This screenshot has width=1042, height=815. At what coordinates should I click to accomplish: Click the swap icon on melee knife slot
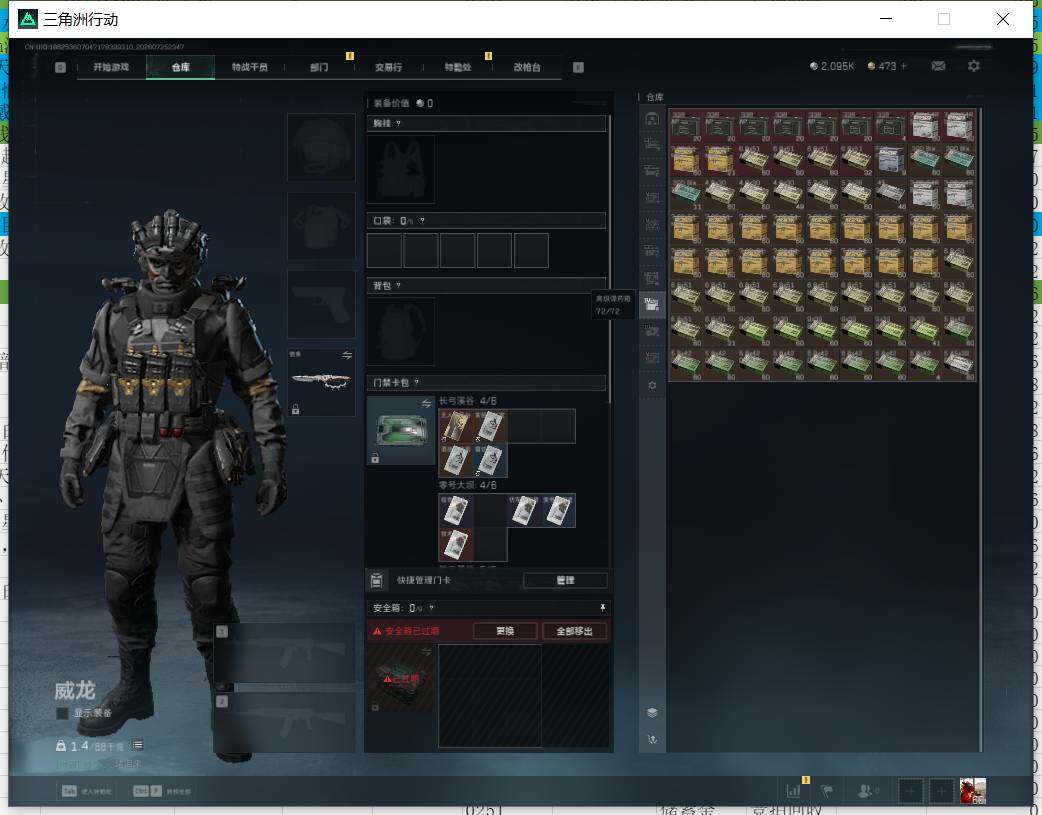coord(346,356)
